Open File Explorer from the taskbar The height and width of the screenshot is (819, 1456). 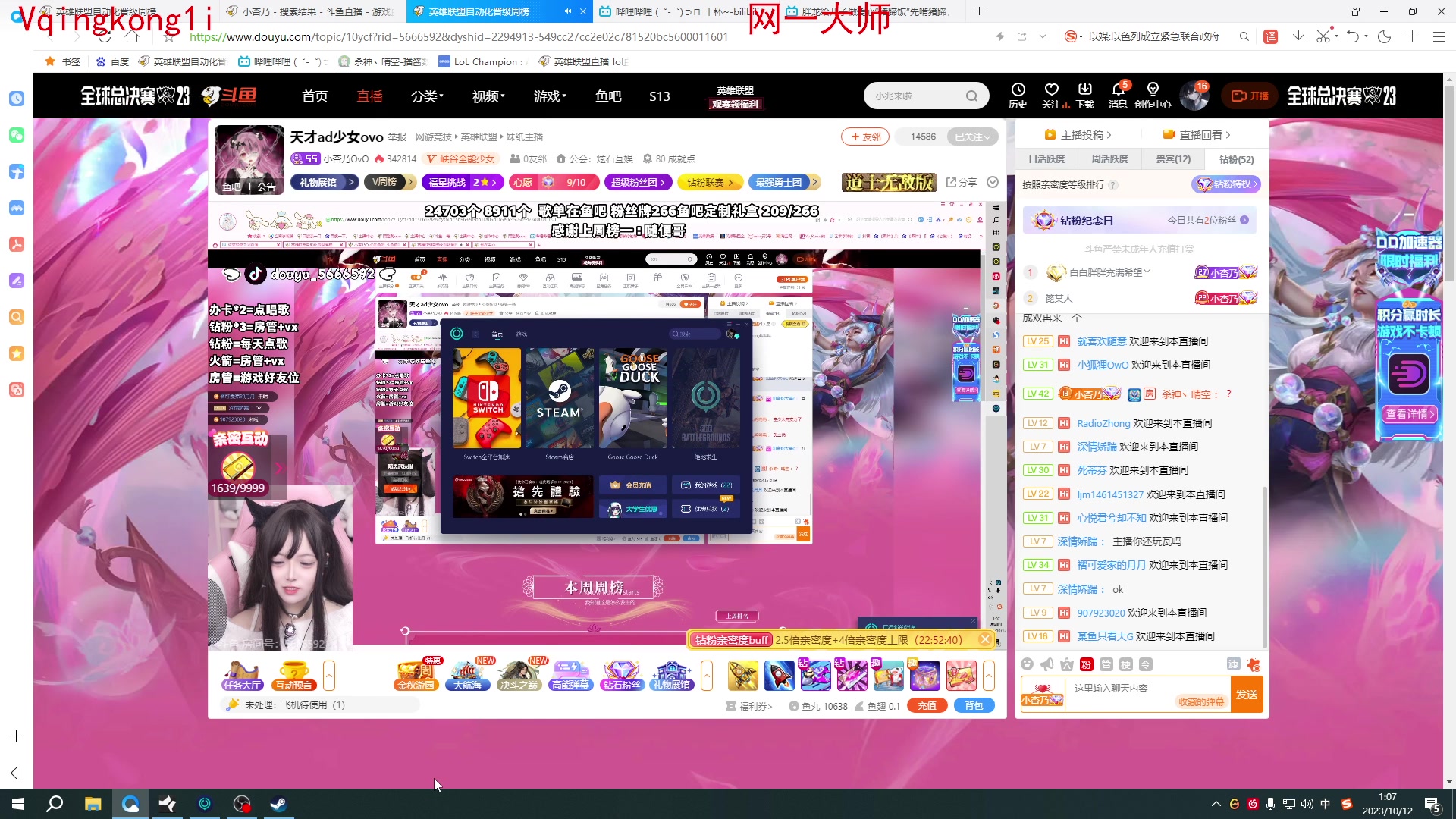click(x=93, y=804)
